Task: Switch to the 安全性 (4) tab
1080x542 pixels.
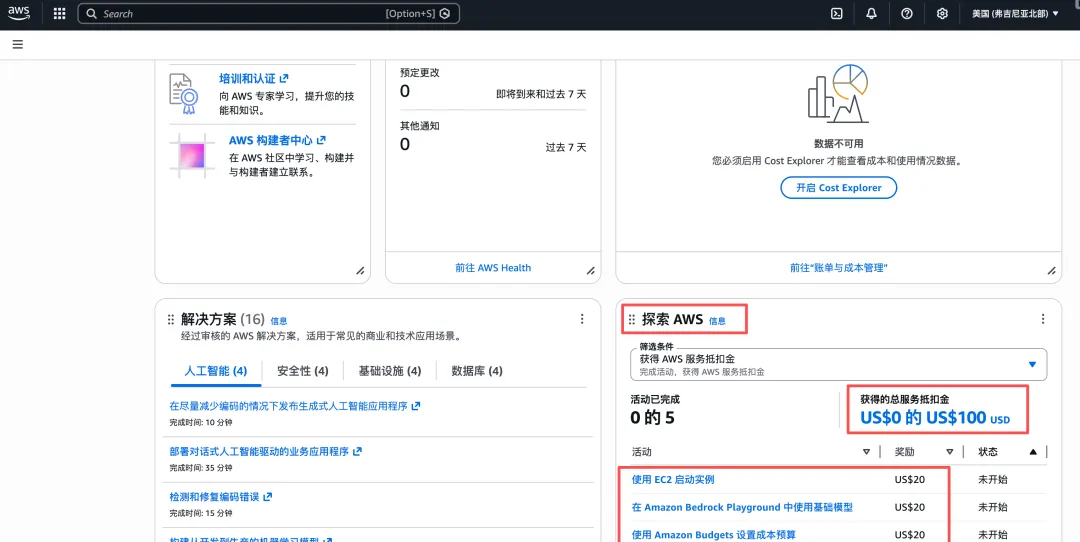Action: pyautogui.click(x=302, y=371)
